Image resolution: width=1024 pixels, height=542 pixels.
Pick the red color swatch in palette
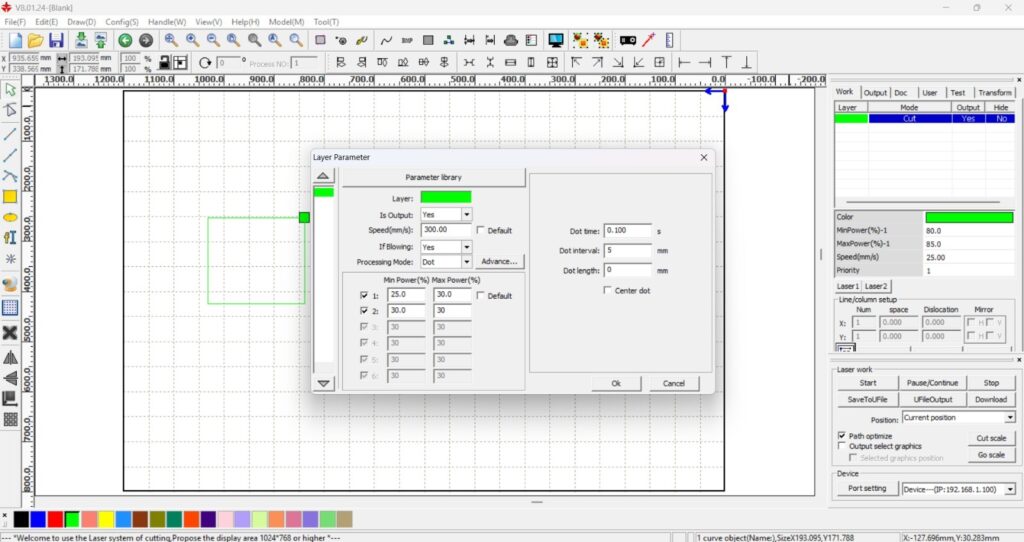pyautogui.click(x=55, y=519)
